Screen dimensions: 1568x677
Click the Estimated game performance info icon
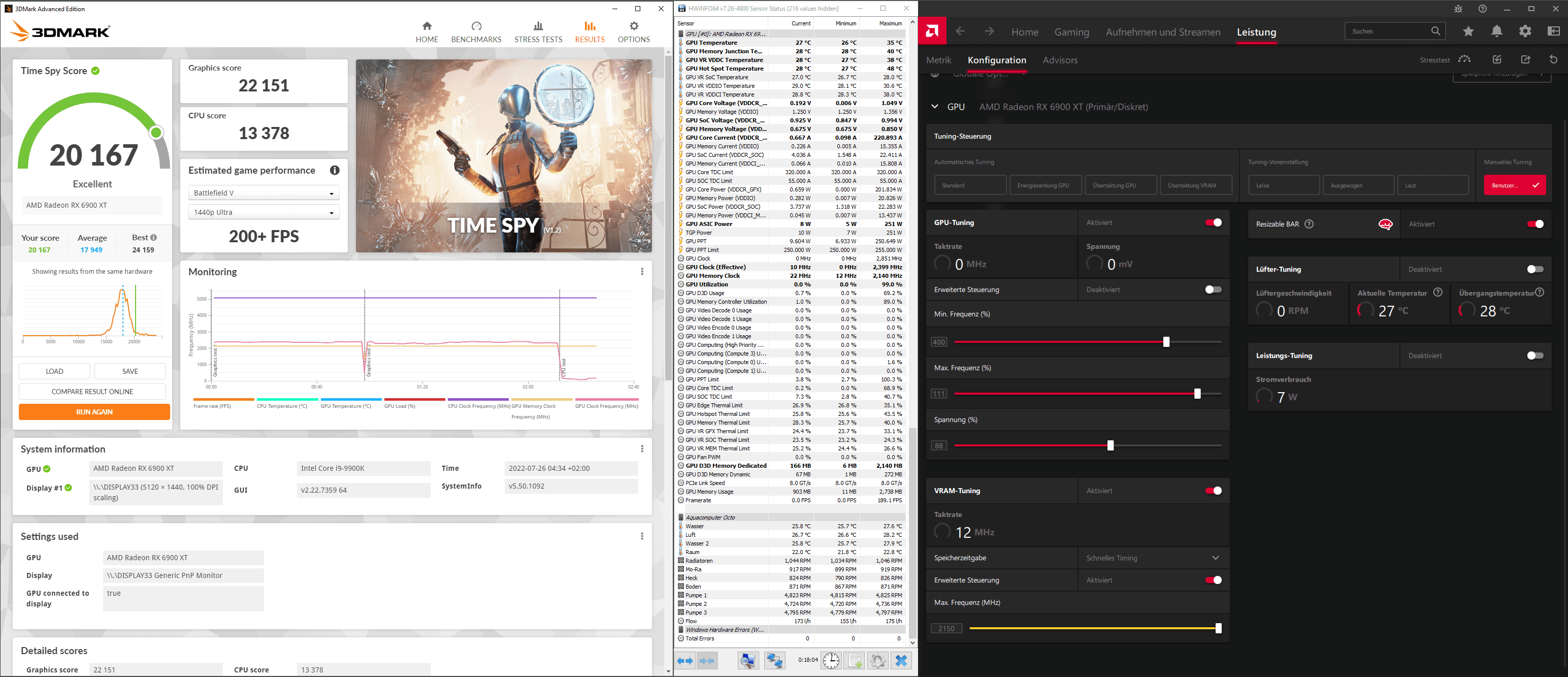335,171
